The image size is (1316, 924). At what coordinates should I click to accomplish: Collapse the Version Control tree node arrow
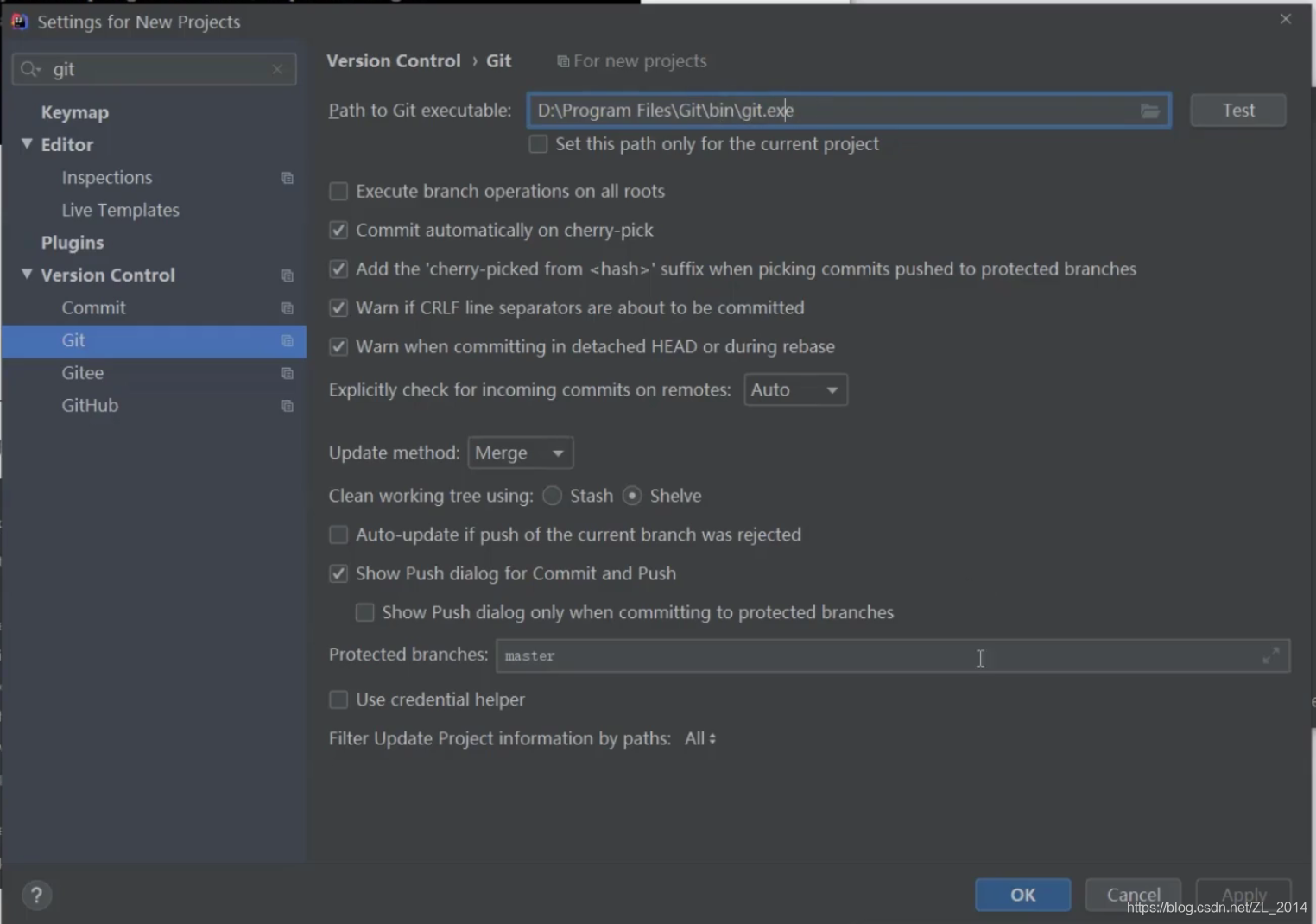tap(27, 275)
